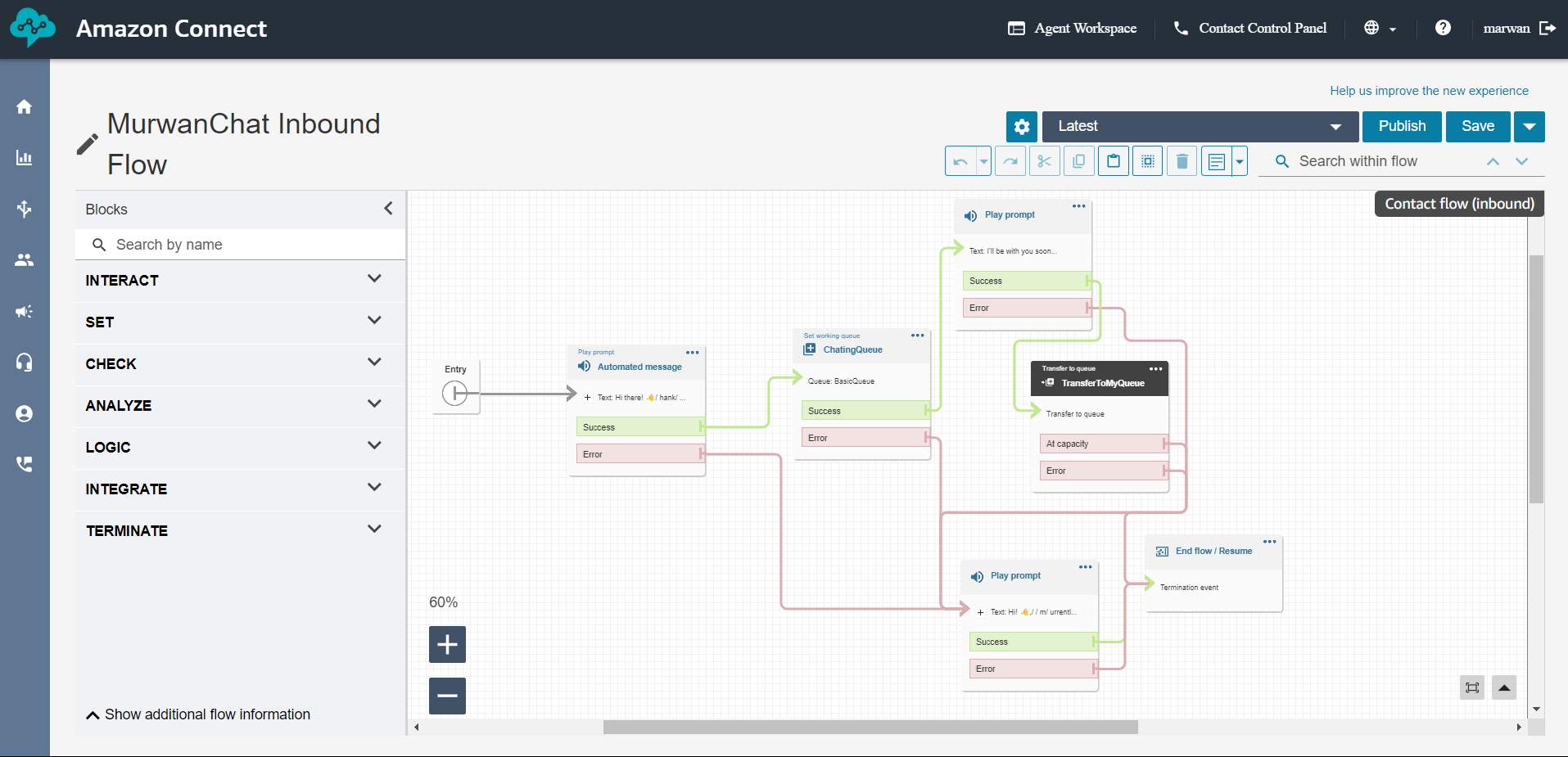This screenshot has width=1568, height=757.
Task: Open options menu of Automated message block
Action: 693,353
